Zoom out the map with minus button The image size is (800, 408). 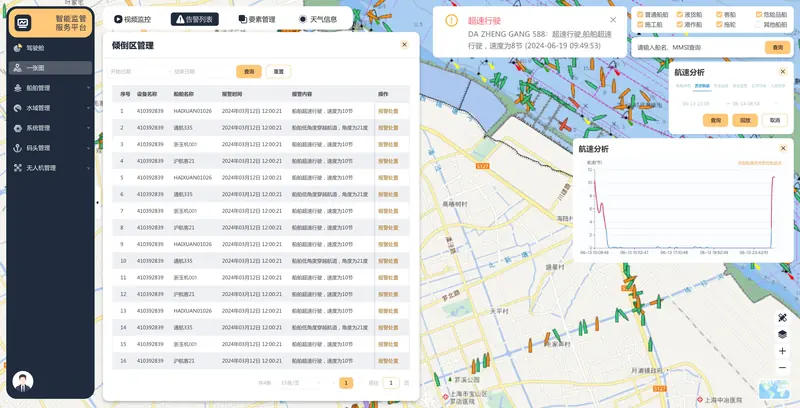(x=782, y=367)
